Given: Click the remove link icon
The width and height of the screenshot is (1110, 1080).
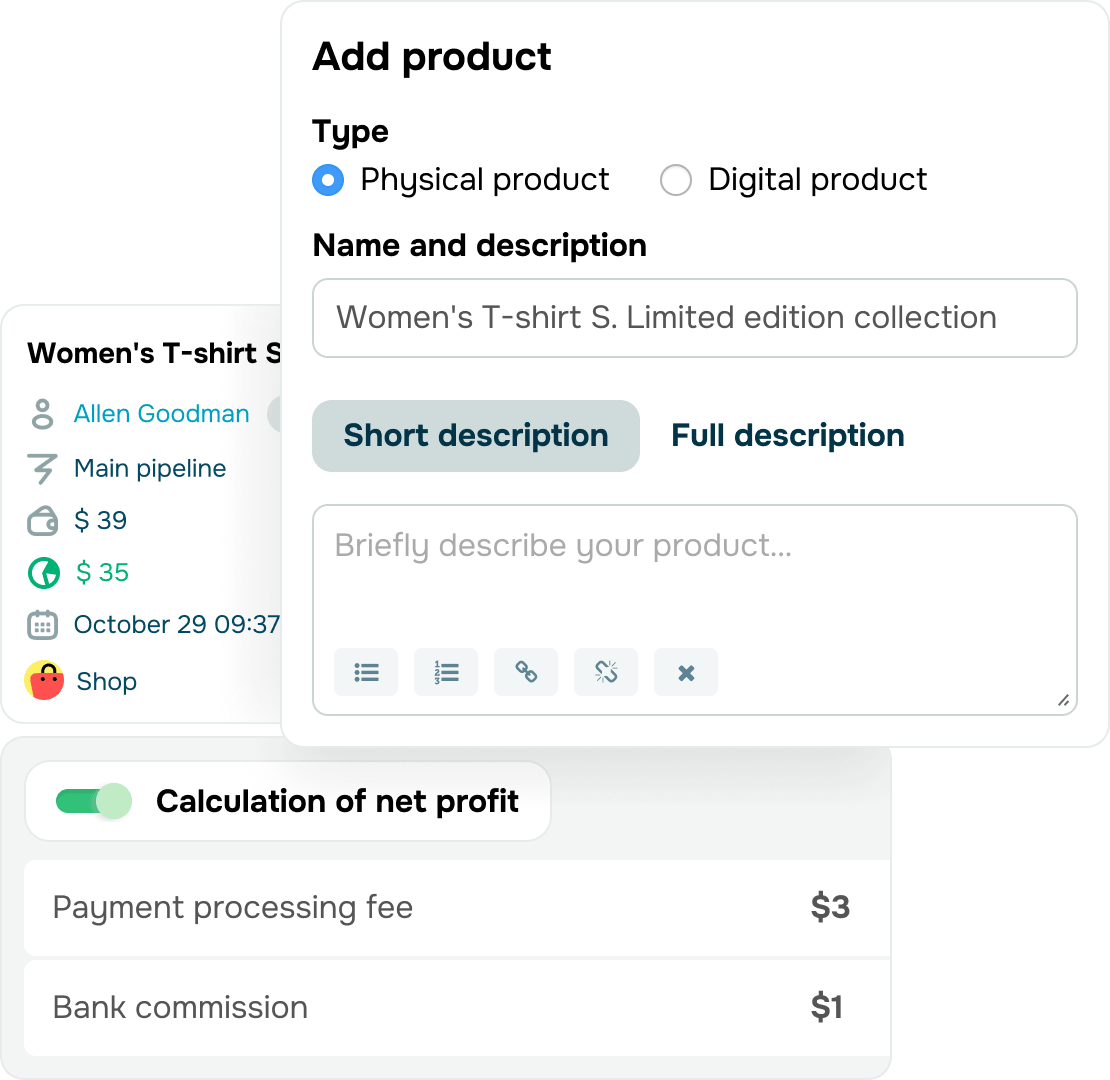Looking at the screenshot, I should pos(606,672).
